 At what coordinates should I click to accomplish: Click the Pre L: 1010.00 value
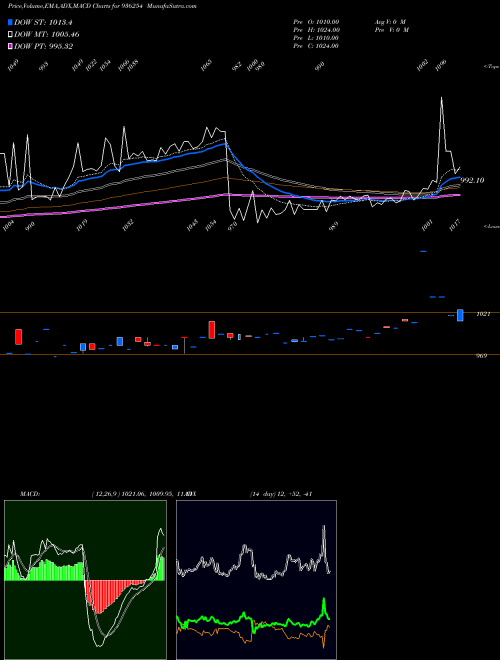(x=316, y=38)
